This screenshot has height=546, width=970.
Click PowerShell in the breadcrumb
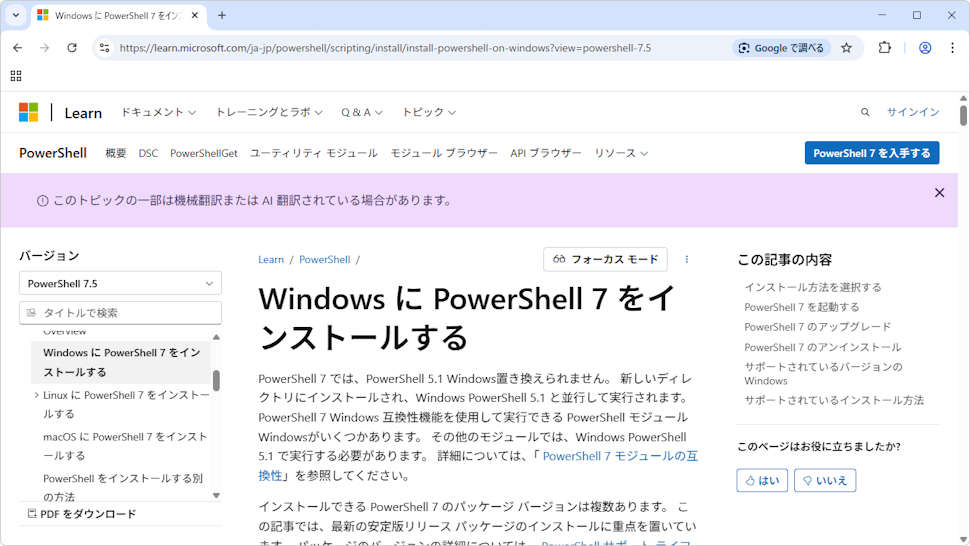tap(325, 260)
